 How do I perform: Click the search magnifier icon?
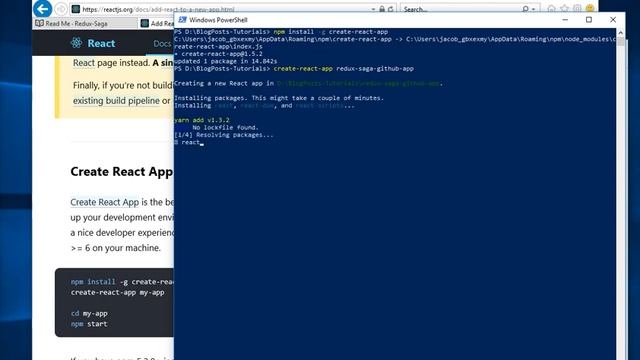tap(525, 9)
